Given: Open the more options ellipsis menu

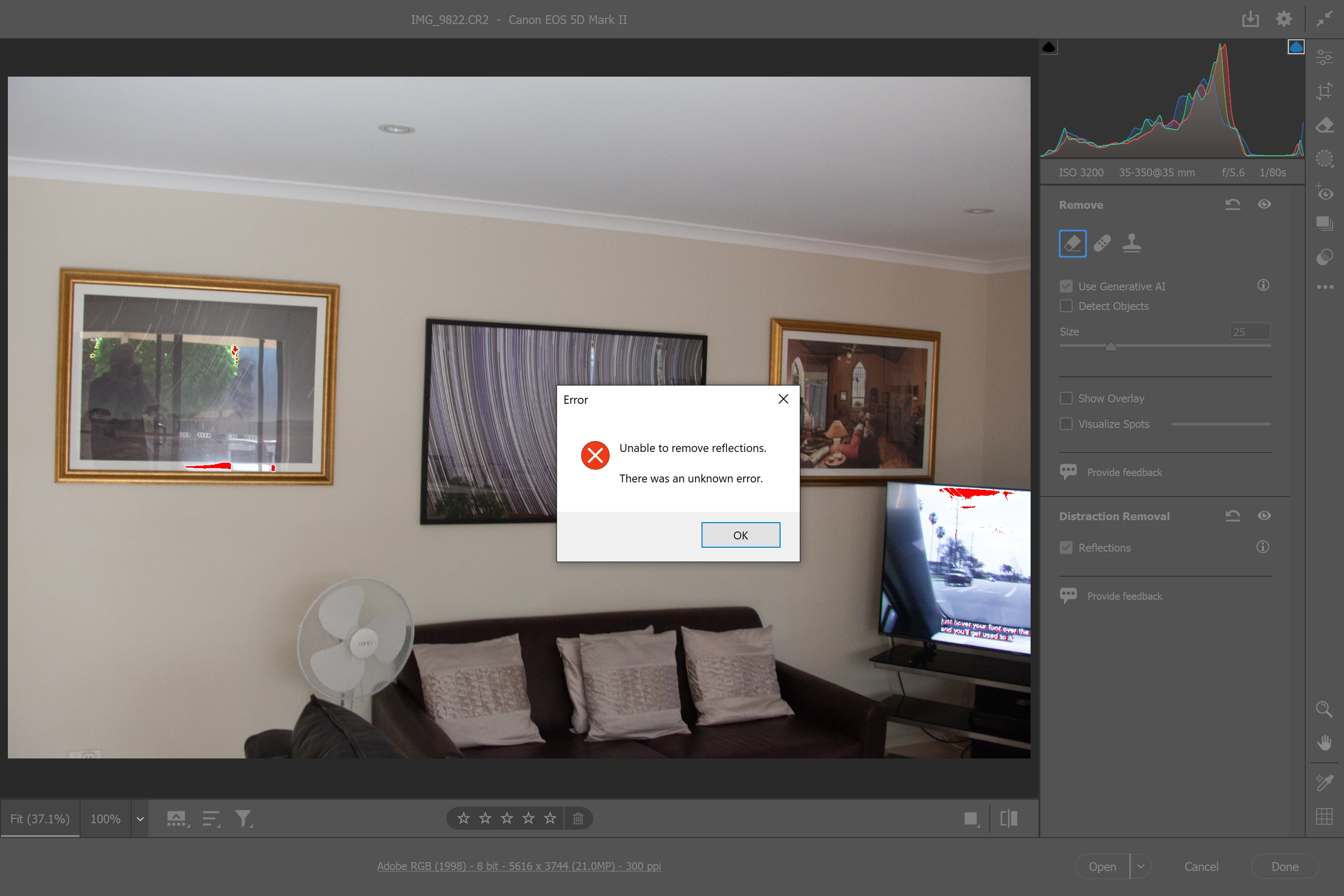Looking at the screenshot, I should [x=1323, y=287].
